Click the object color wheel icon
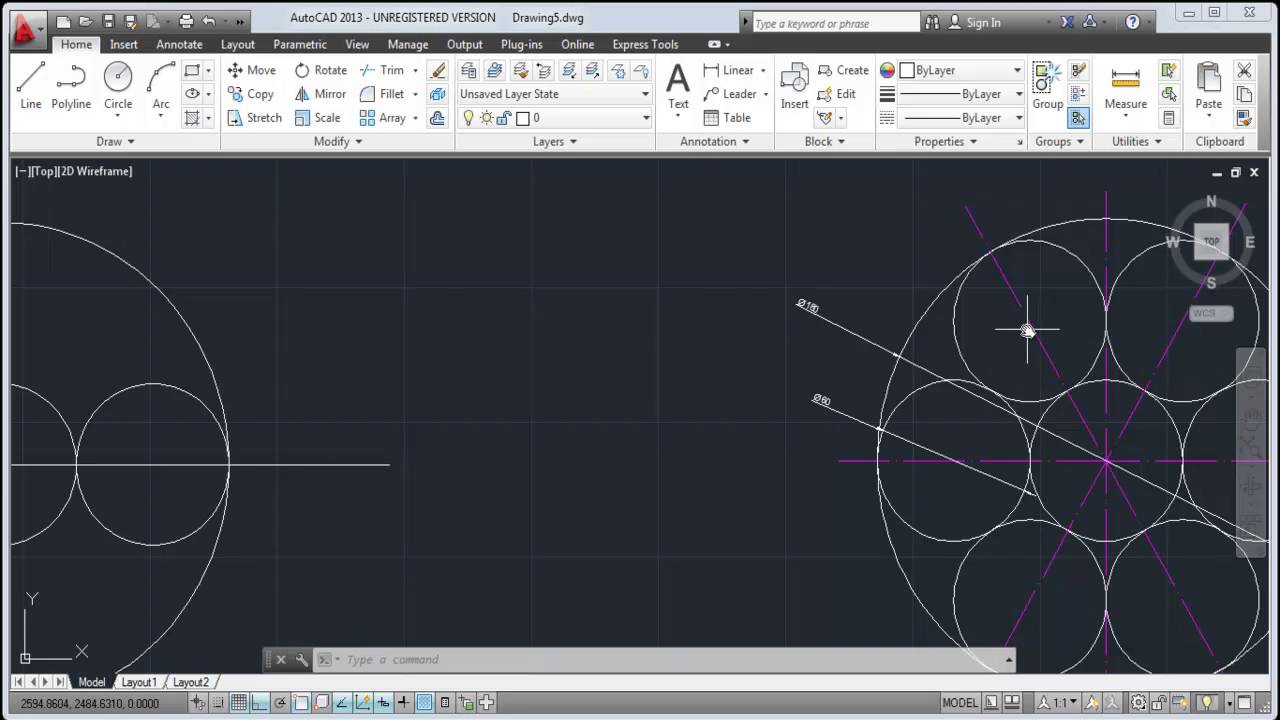This screenshot has width=1280, height=720. 887,70
